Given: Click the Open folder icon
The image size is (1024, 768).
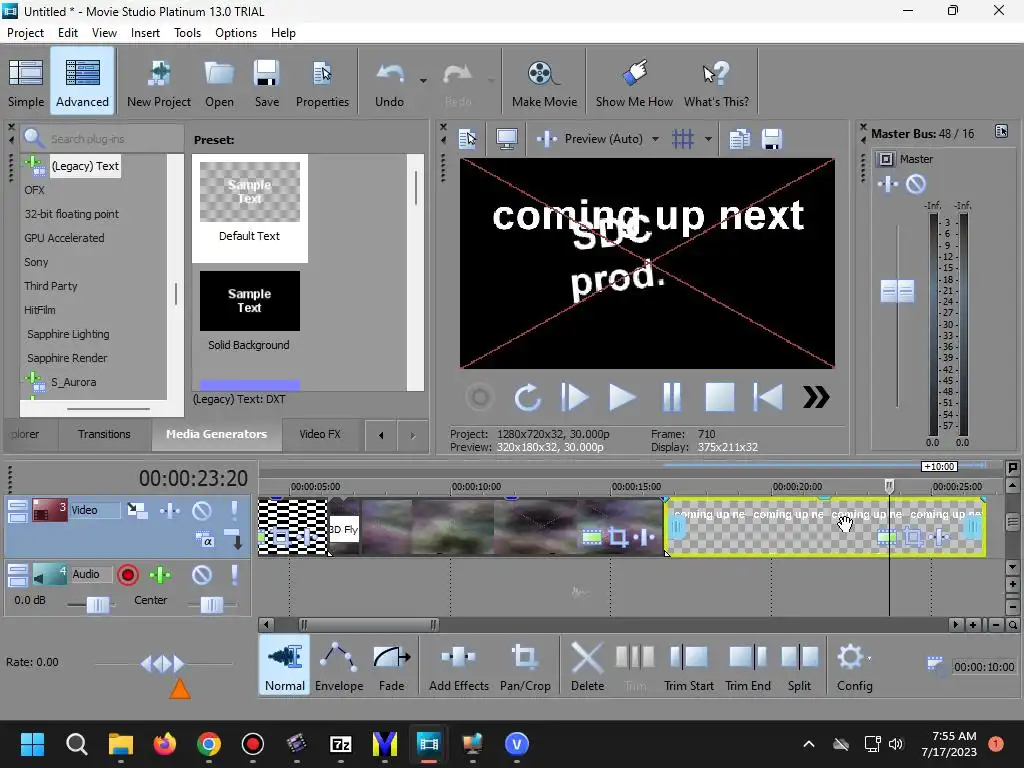Looking at the screenshot, I should click(x=219, y=82).
